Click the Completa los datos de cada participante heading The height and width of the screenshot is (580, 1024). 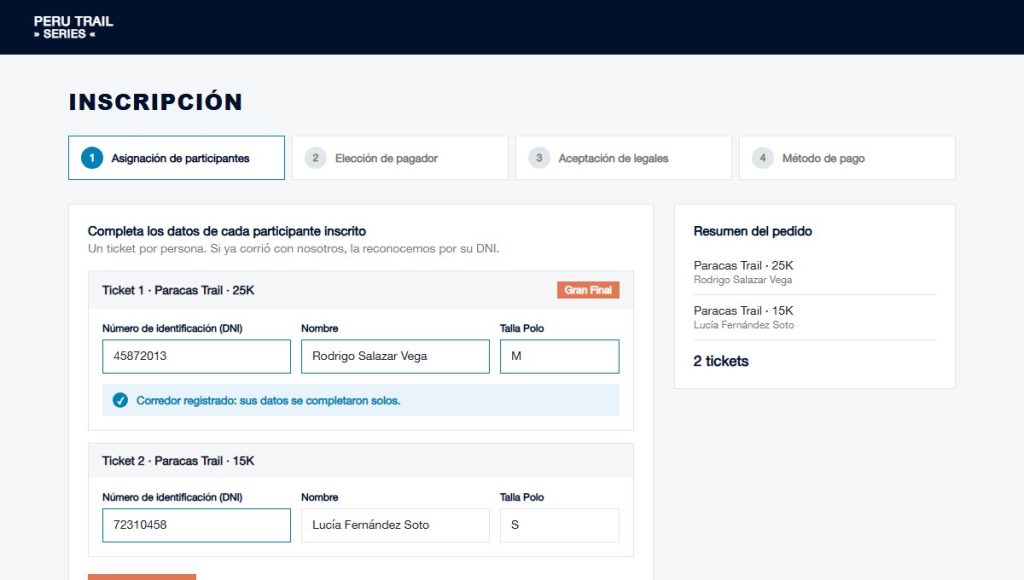pos(227,231)
